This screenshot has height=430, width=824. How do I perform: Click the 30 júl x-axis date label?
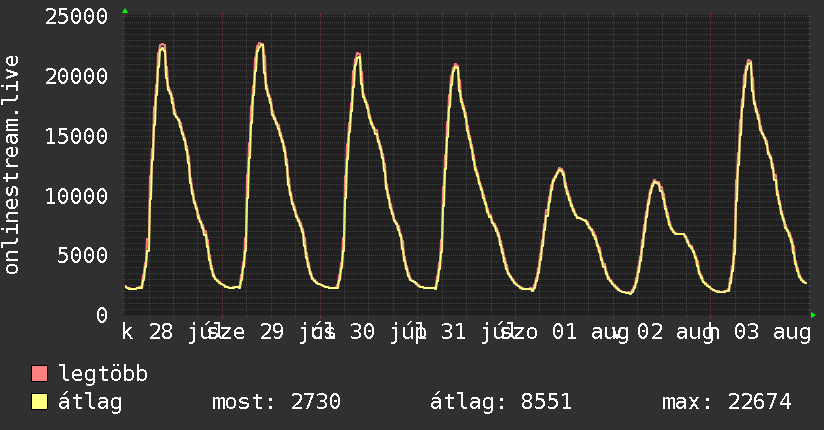click(x=386, y=332)
